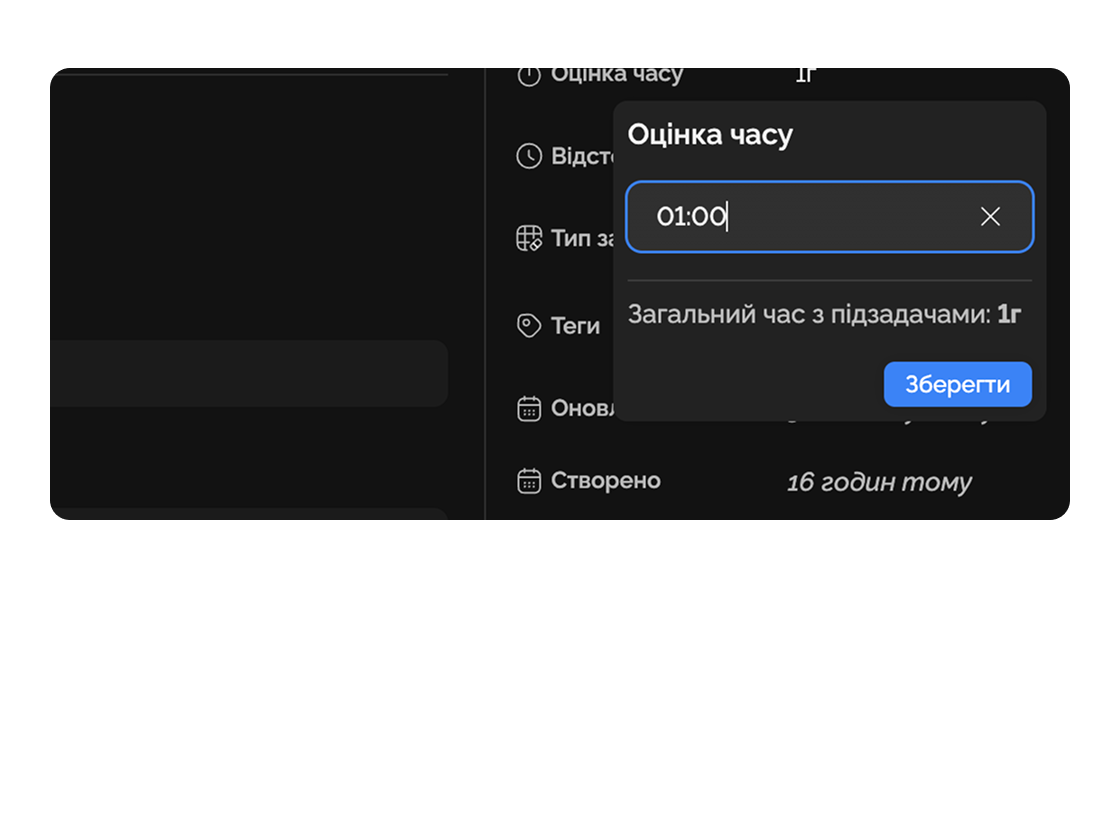Click the 1г estimate value in the top row

coord(806,75)
